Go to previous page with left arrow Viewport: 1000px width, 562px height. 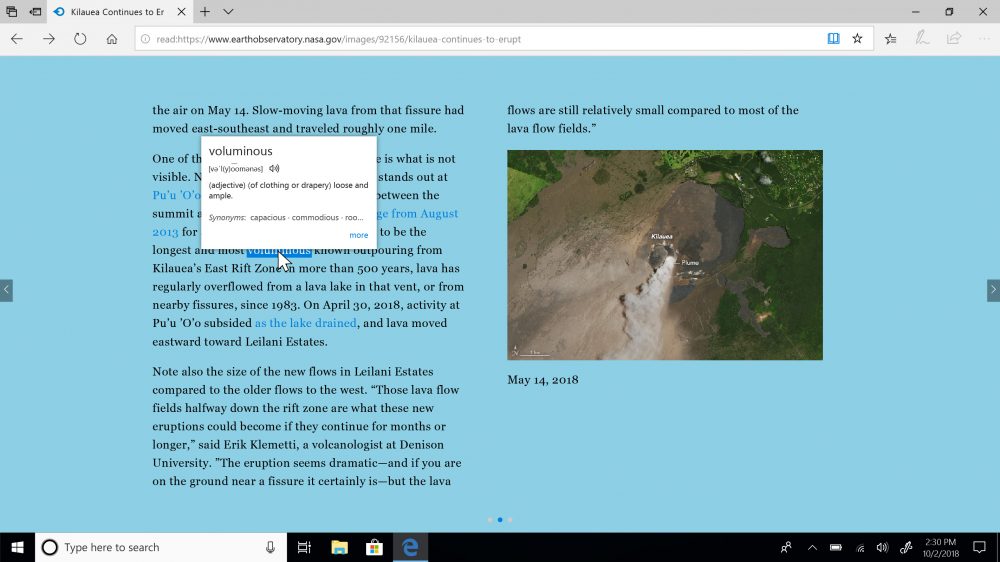(6, 290)
